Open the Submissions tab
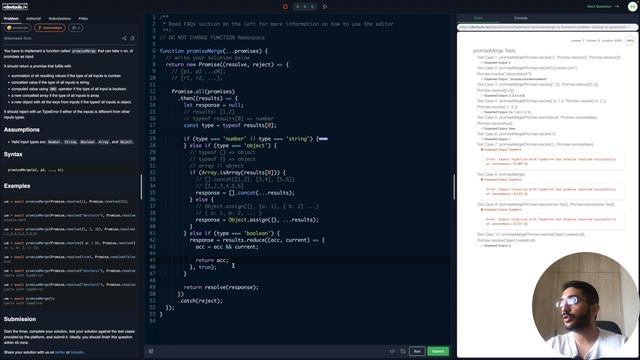The image size is (640, 360). click(60, 18)
